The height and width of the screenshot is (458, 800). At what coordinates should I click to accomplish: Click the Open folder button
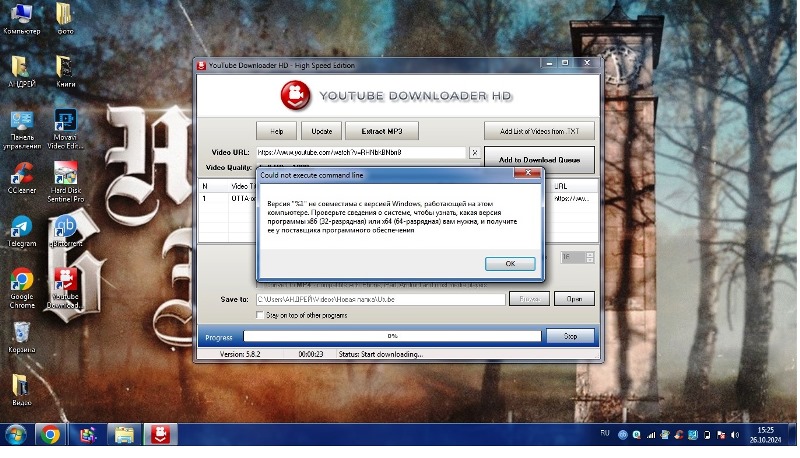[x=574, y=299]
